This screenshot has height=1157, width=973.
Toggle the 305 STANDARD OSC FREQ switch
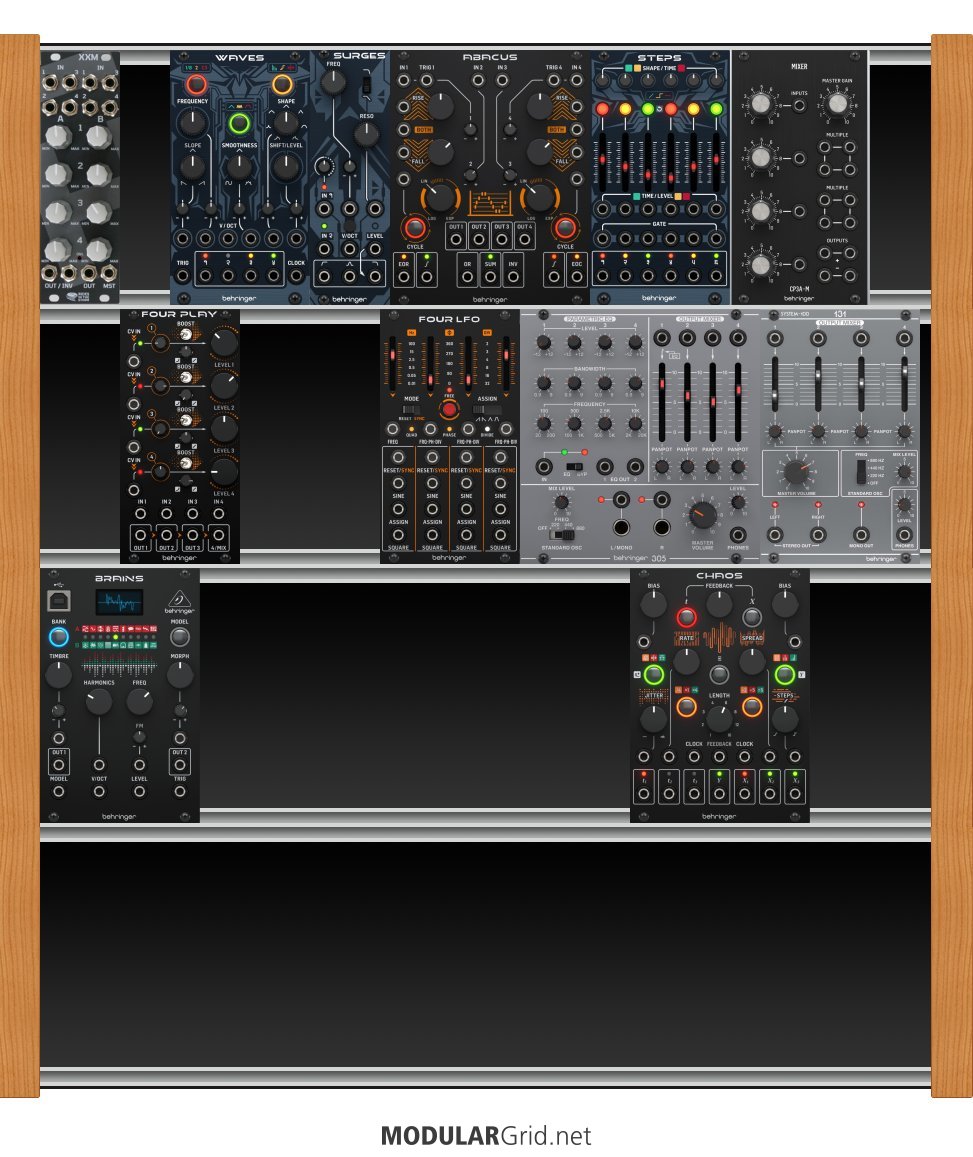561,535
